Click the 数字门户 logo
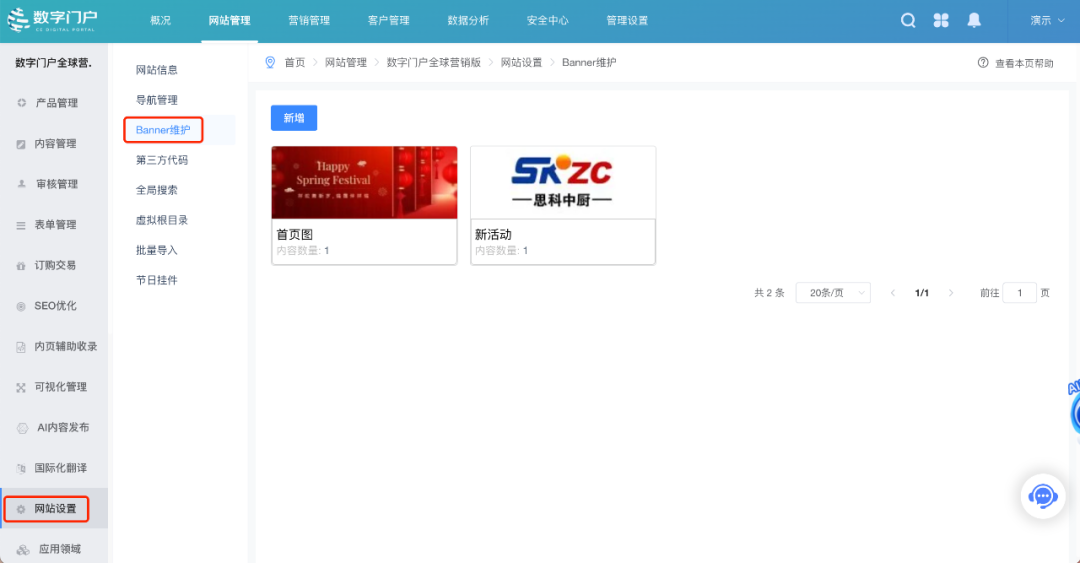 (x=52, y=19)
